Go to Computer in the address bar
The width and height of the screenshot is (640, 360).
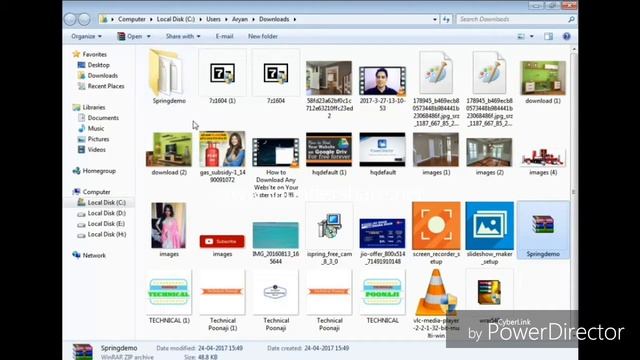pyautogui.click(x=132, y=19)
